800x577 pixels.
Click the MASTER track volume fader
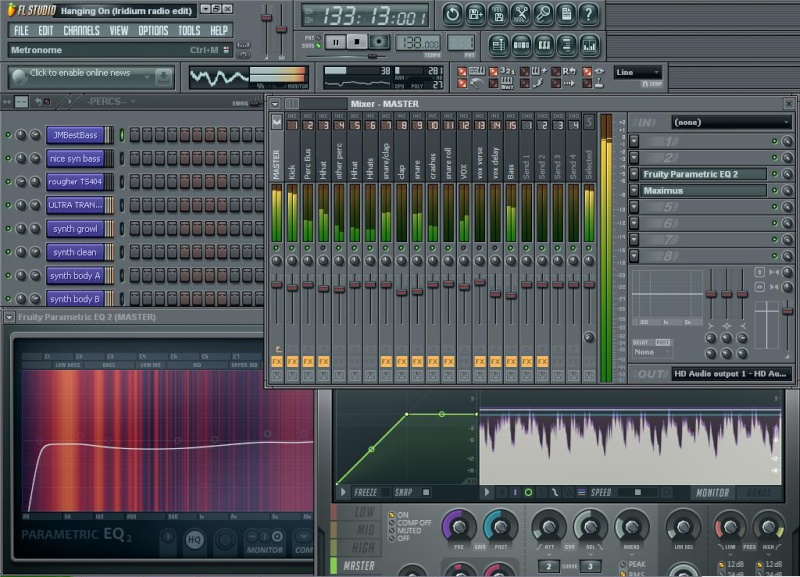(277, 285)
